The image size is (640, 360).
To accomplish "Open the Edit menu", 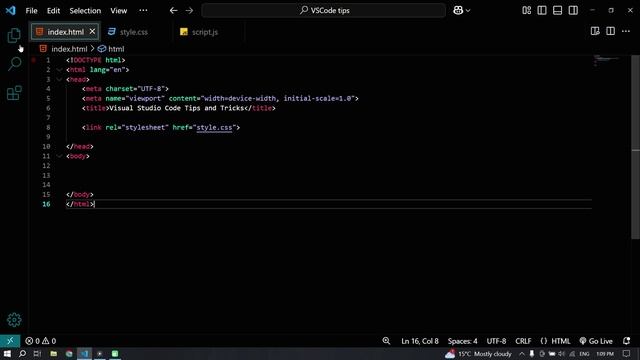I will point(53,11).
